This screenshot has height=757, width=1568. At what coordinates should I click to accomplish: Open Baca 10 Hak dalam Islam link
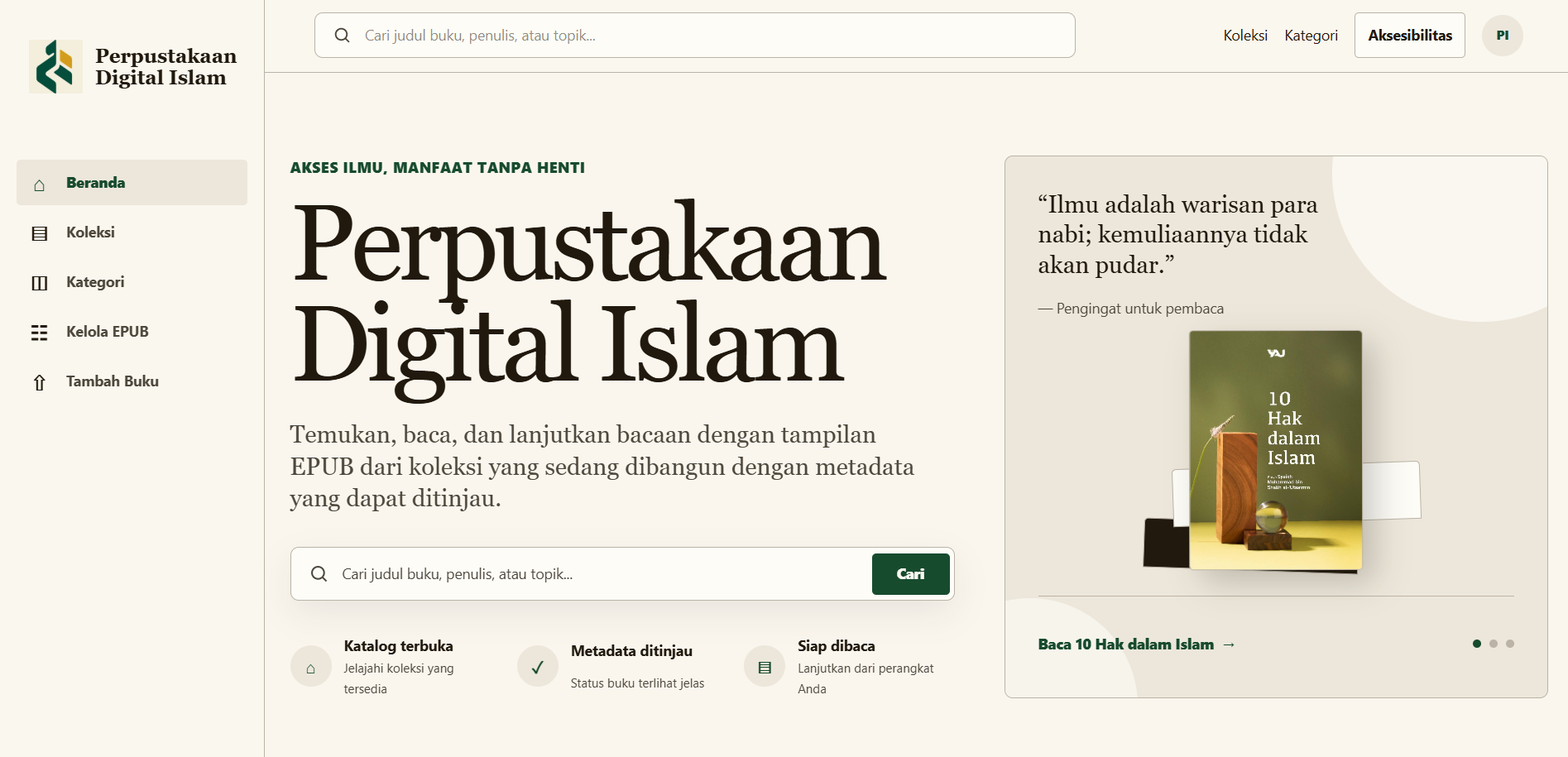tap(1136, 644)
